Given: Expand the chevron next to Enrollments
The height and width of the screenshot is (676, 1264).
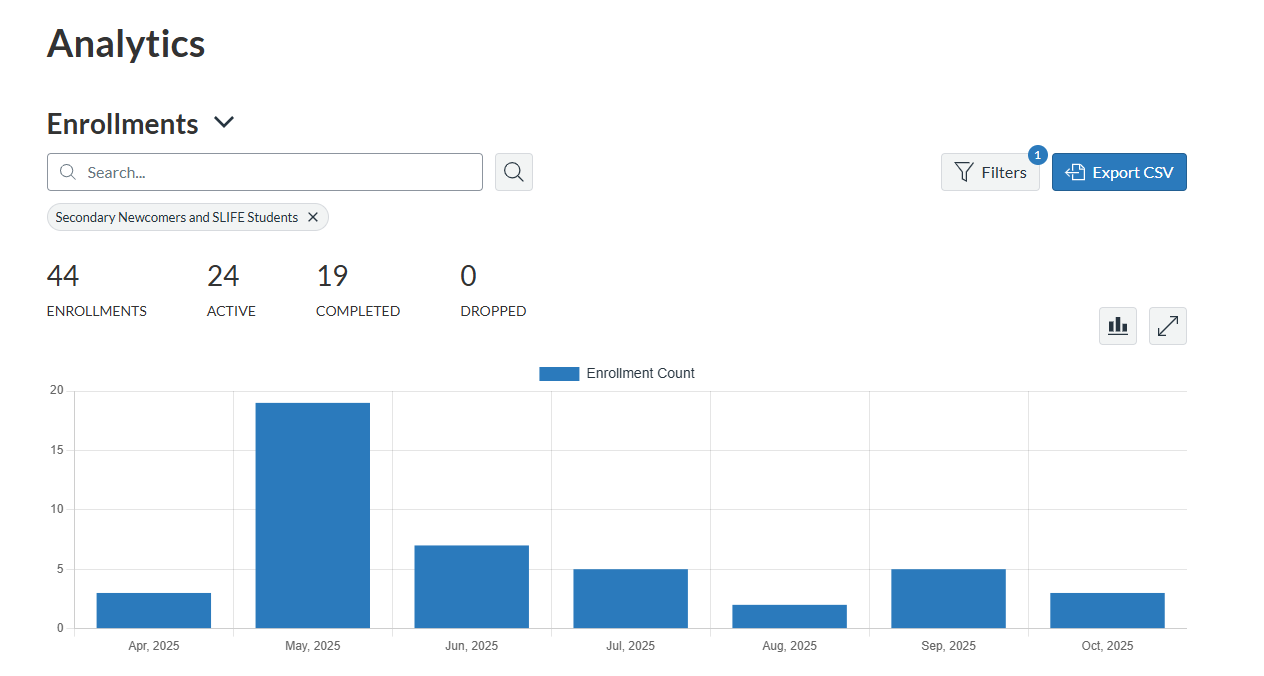Looking at the screenshot, I should point(223,122).
